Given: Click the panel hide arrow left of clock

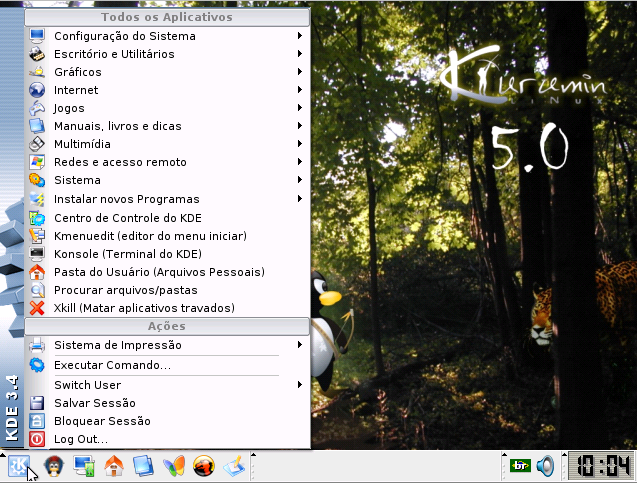Looking at the screenshot, I should click(564, 454).
